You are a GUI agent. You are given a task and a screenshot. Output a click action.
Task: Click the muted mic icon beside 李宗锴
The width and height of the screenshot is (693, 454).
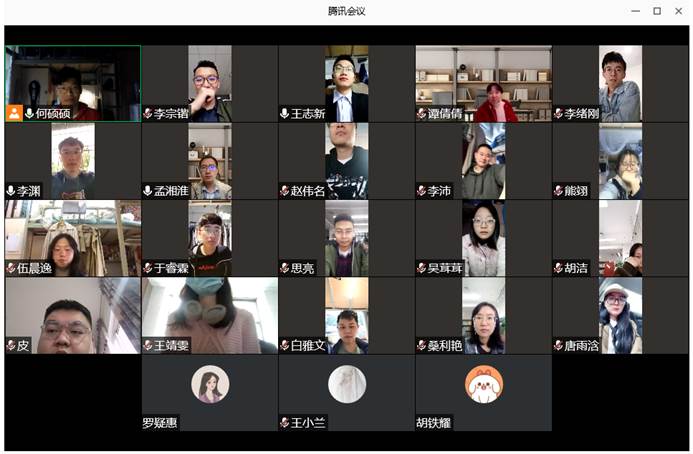click(x=148, y=114)
